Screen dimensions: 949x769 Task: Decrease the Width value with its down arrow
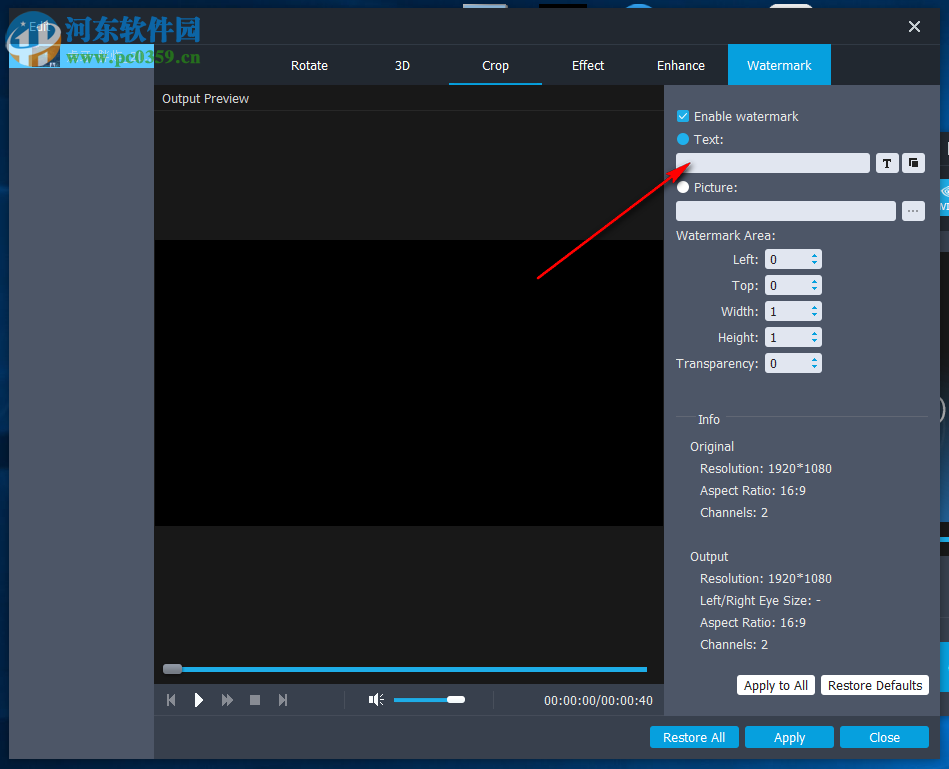814,315
